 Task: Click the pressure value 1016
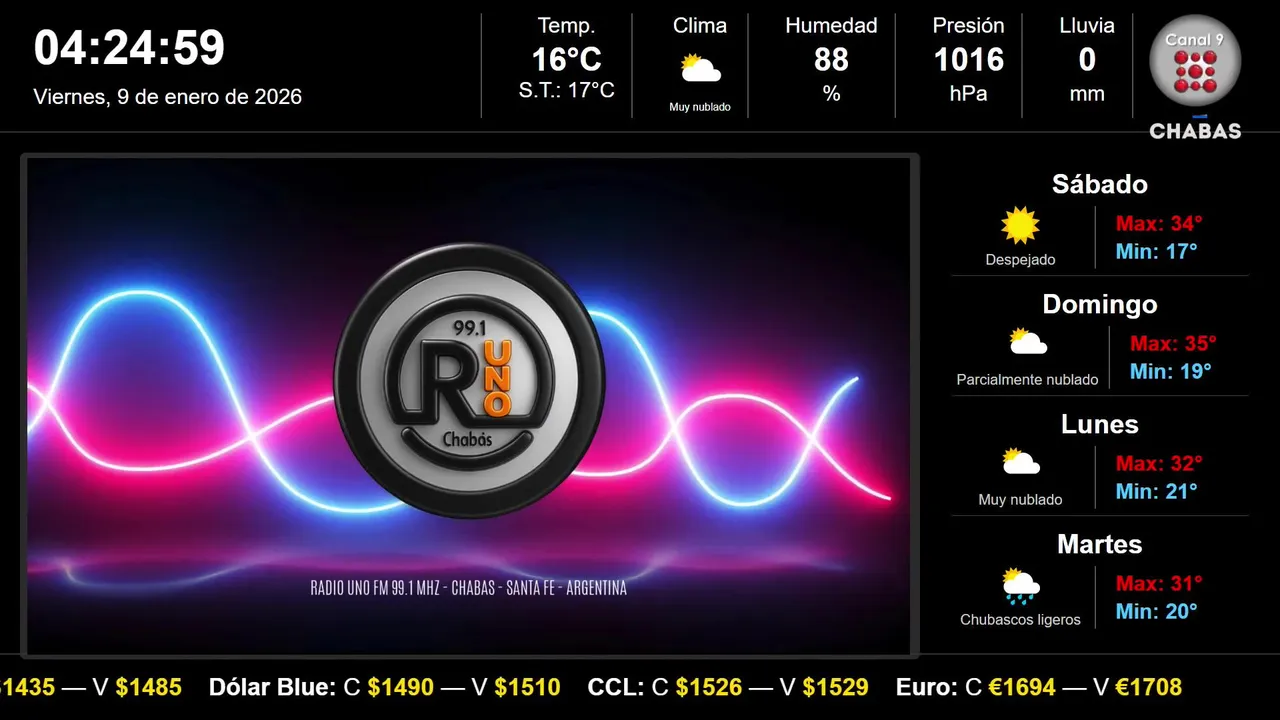(968, 60)
